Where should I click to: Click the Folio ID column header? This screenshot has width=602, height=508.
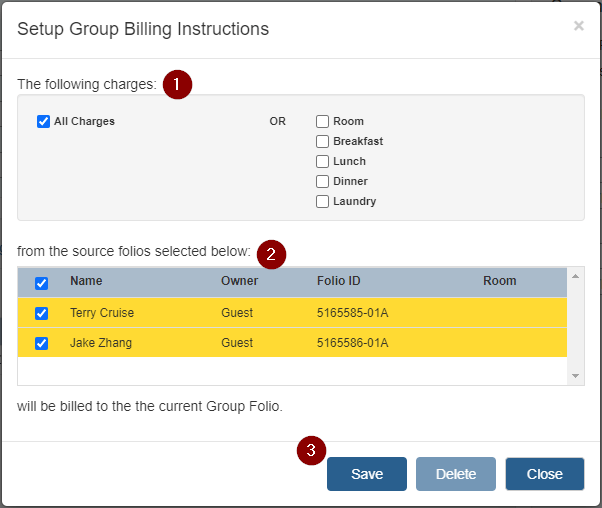(x=338, y=281)
